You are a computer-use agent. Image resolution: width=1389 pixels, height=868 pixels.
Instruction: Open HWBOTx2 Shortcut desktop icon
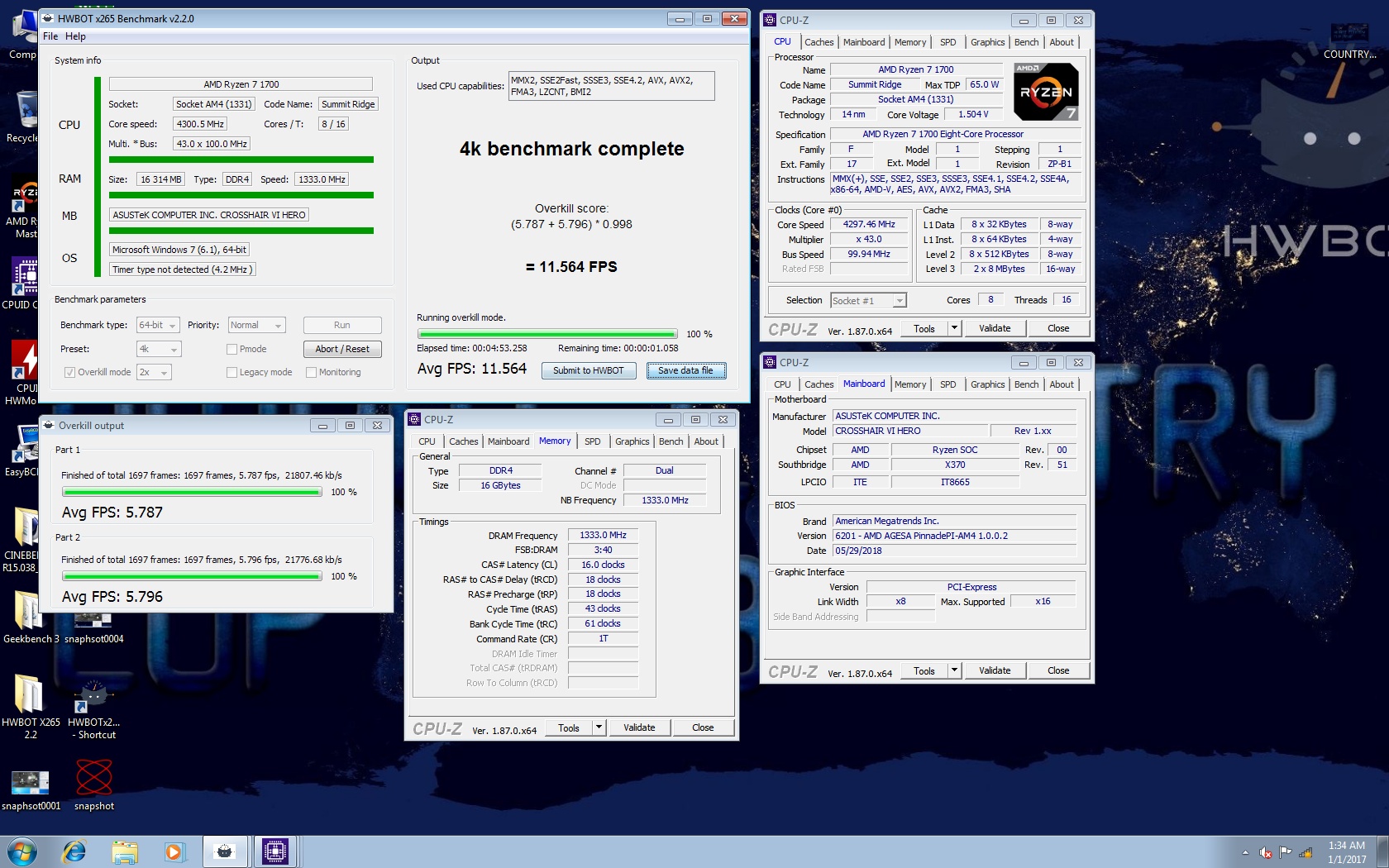[93, 709]
